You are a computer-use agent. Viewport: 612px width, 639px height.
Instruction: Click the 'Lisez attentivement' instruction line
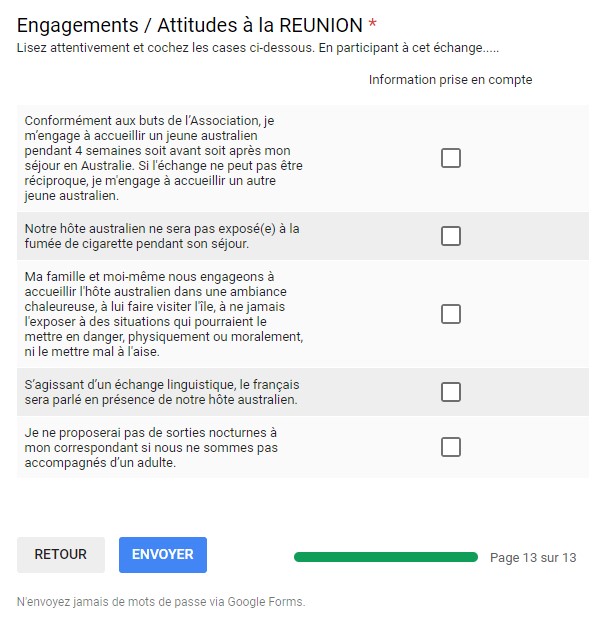point(258,48)
